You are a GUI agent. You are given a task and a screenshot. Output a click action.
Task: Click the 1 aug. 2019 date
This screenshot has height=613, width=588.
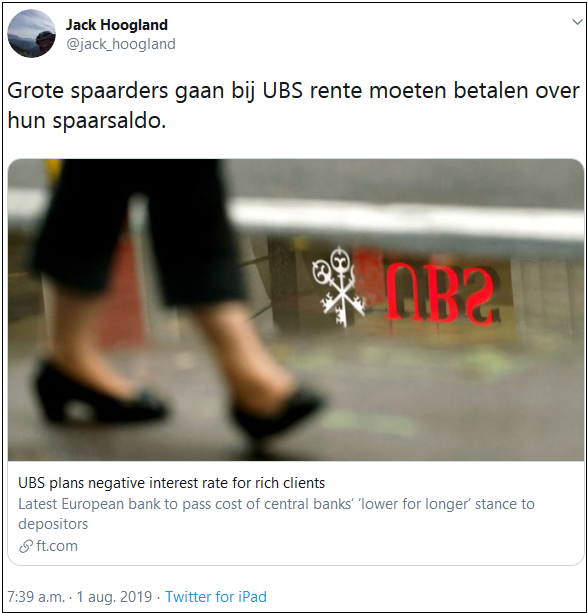point(114,597)
